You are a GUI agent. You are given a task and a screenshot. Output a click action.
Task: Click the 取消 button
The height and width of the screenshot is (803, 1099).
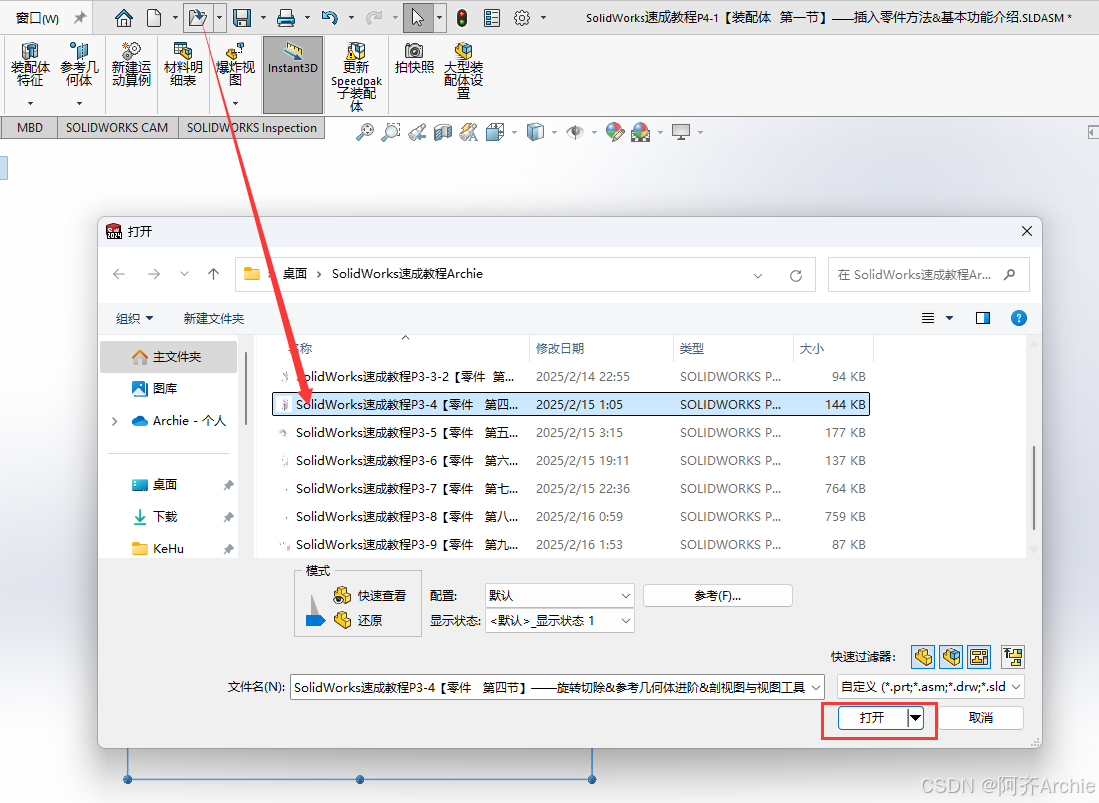point(981,718)
